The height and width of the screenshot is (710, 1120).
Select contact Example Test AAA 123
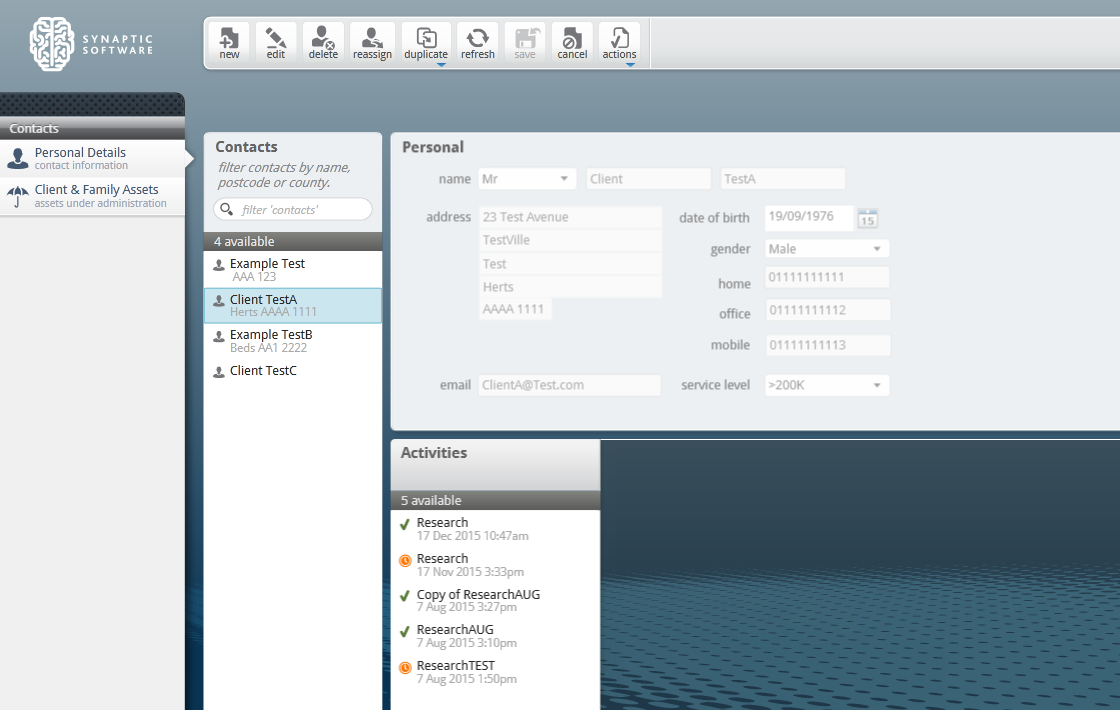pyautogui.click(x=293, y=269)
